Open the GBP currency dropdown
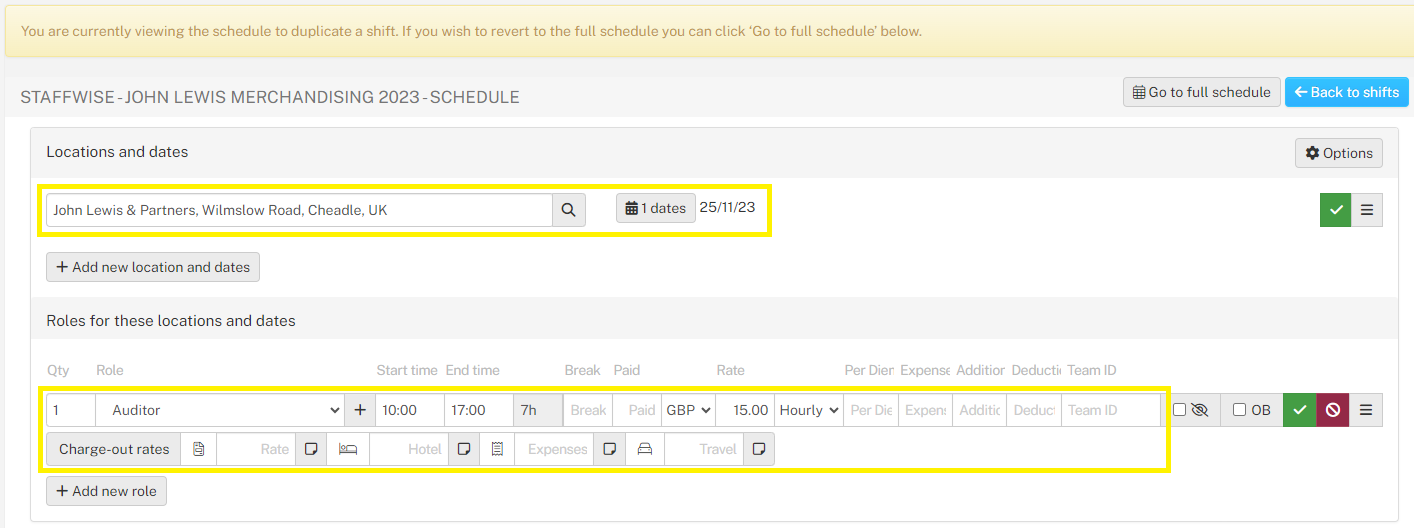This screenshot has width=1414, height=528. (x=688, y=410)
